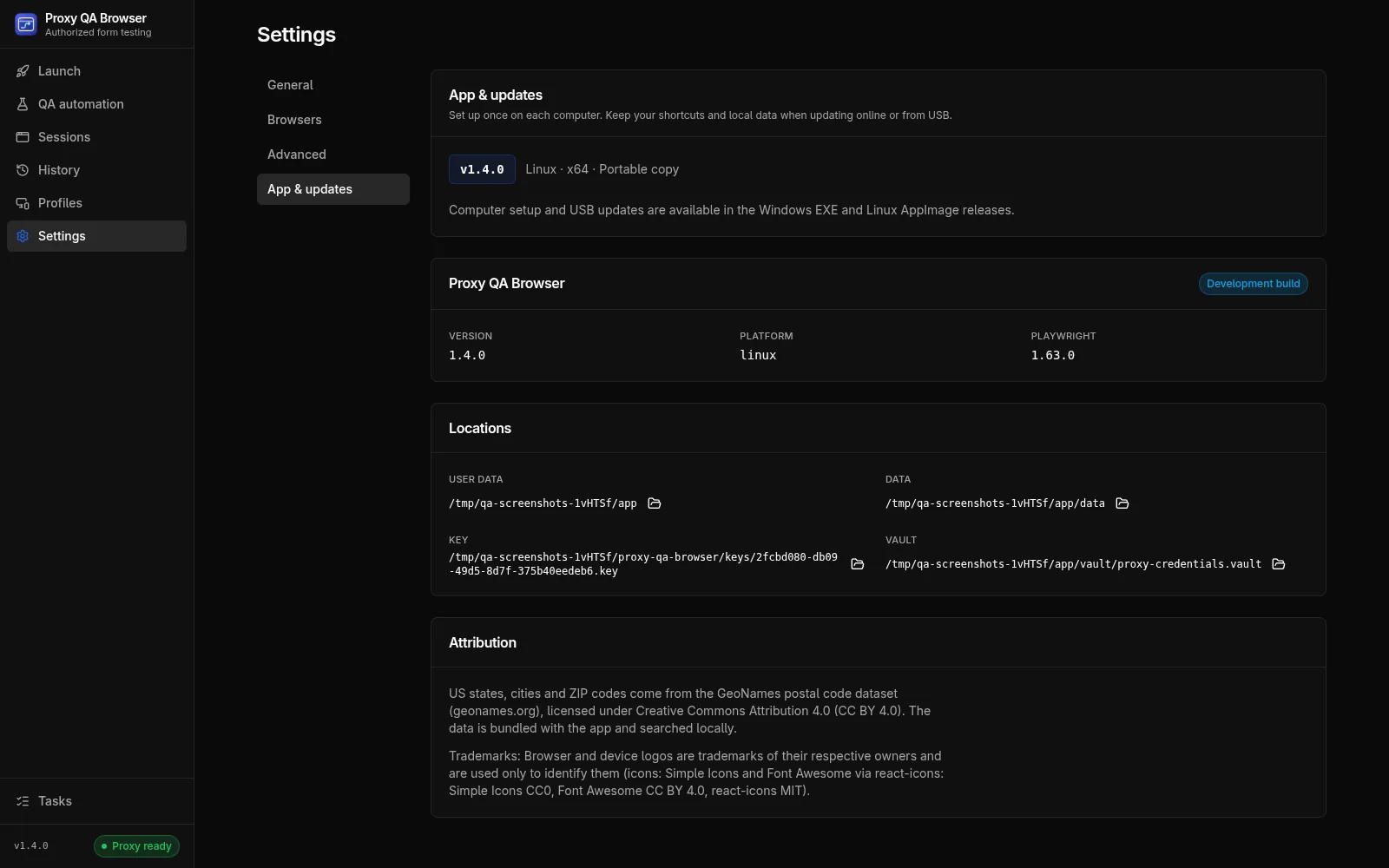Open the Launch page
1389x868 pixels.
(96, 71)
